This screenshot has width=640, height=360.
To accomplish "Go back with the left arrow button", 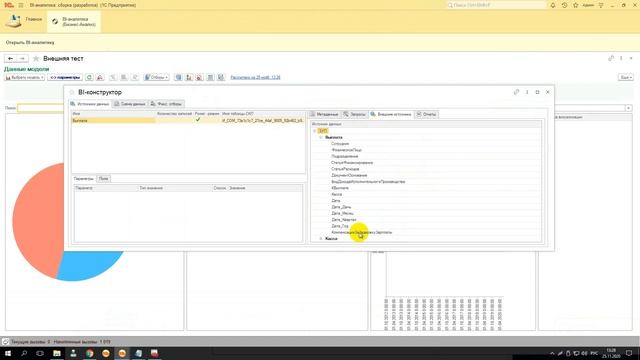I will 10,59.
